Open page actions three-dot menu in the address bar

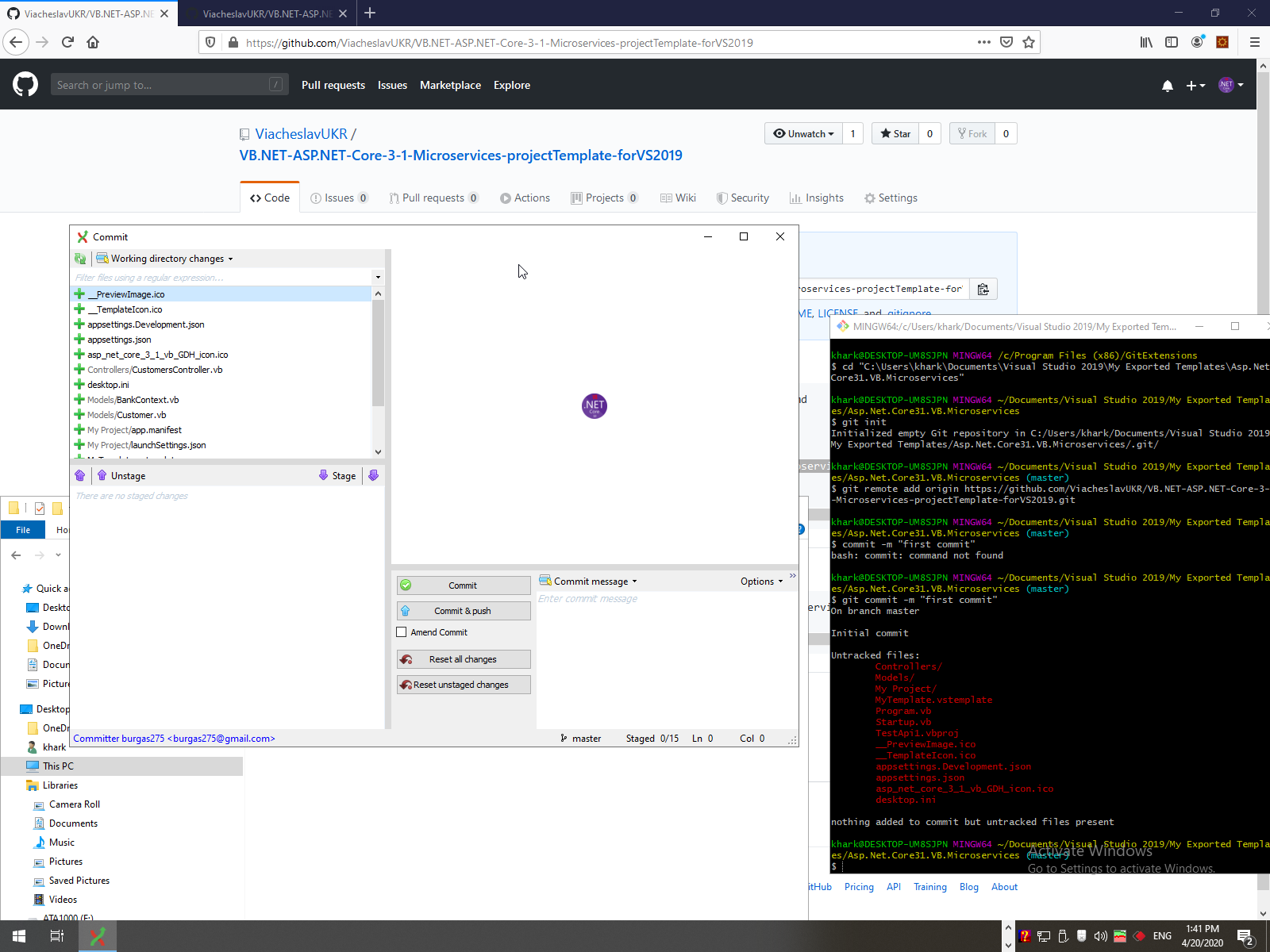[x=984, y=42]
